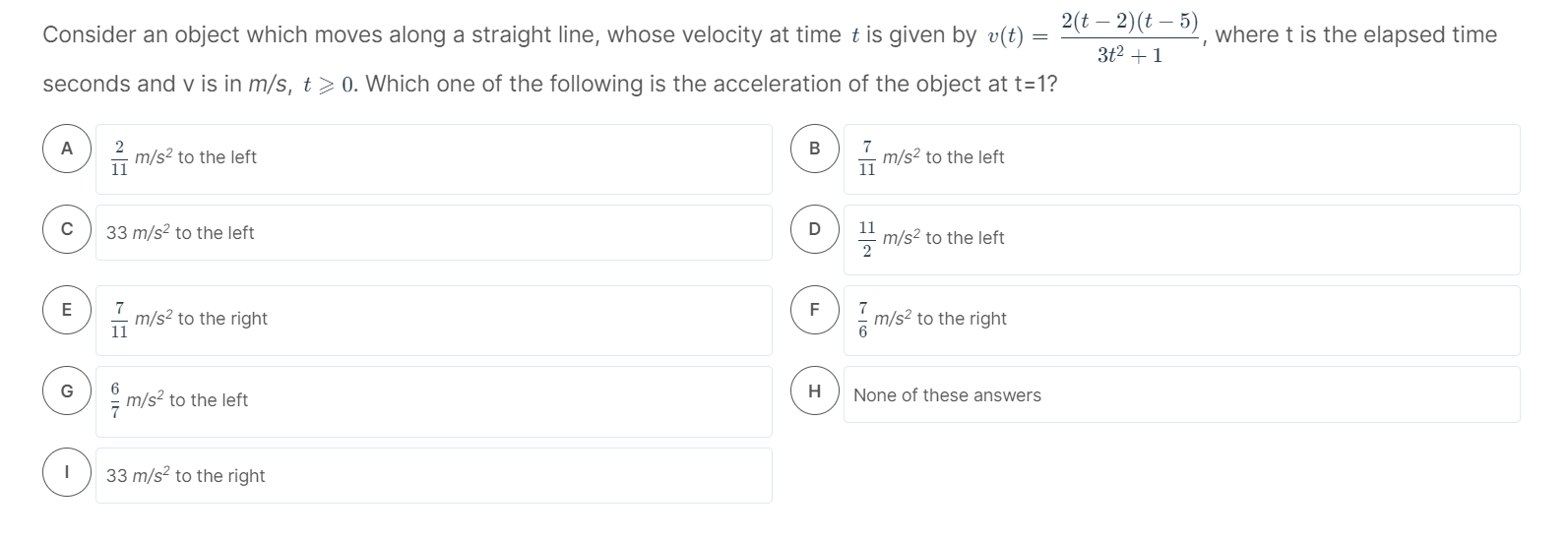Select answer option A radio circle
Viewport: 1568px width, 540px height.
(67, 149)
